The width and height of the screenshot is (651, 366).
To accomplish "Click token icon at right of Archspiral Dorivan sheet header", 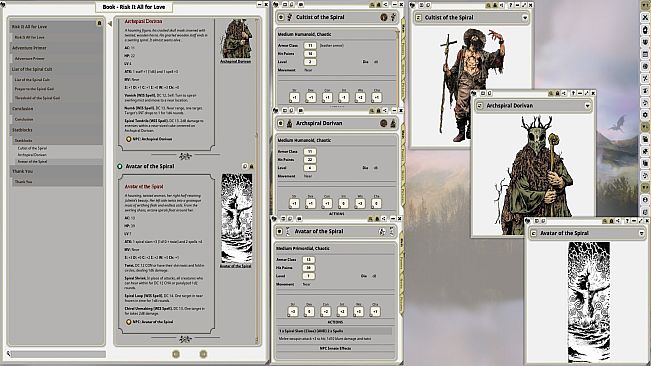I will pyautogui.click(x=393, y=123).
